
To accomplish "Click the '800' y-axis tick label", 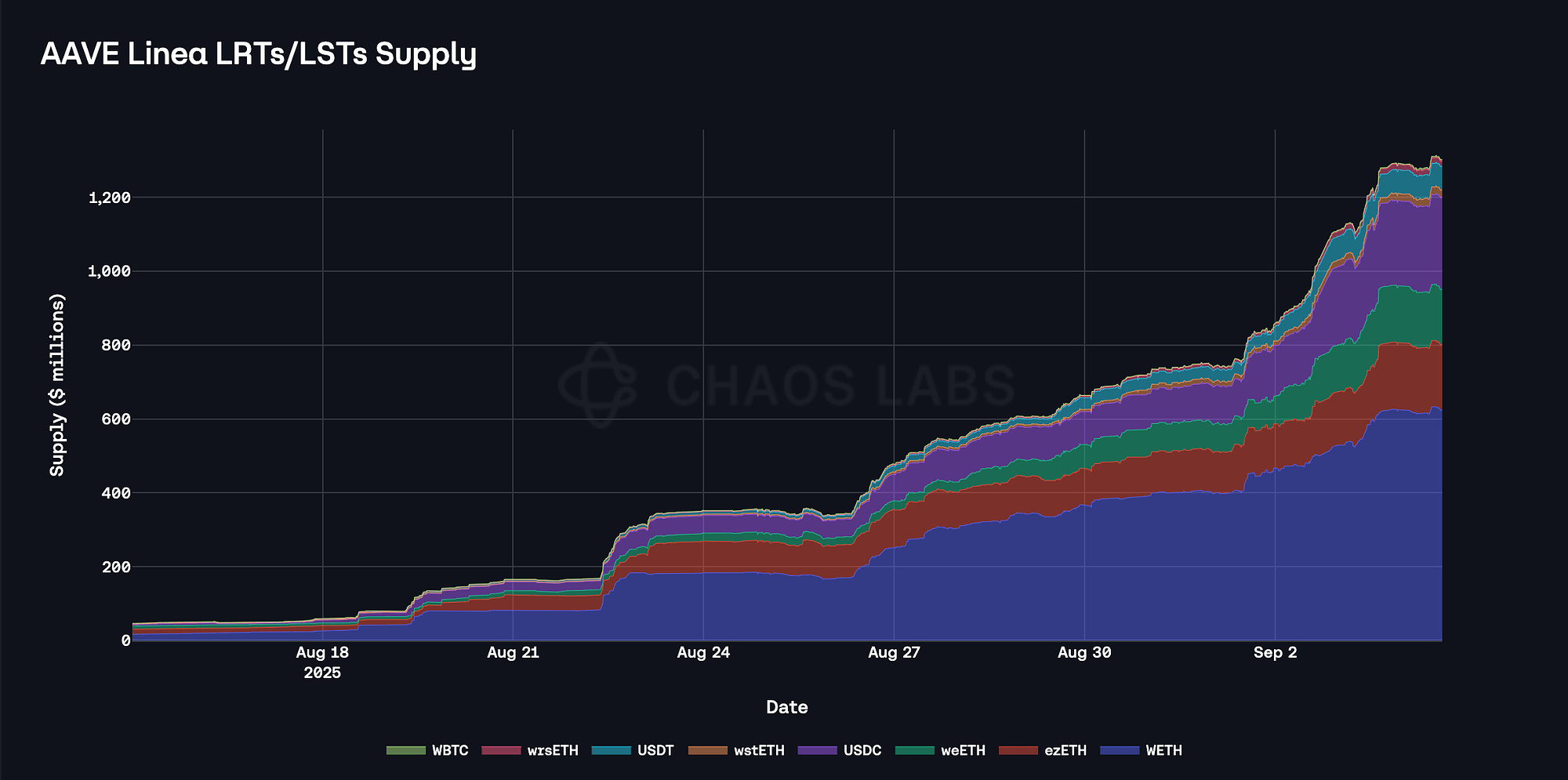I will point(116,345).
